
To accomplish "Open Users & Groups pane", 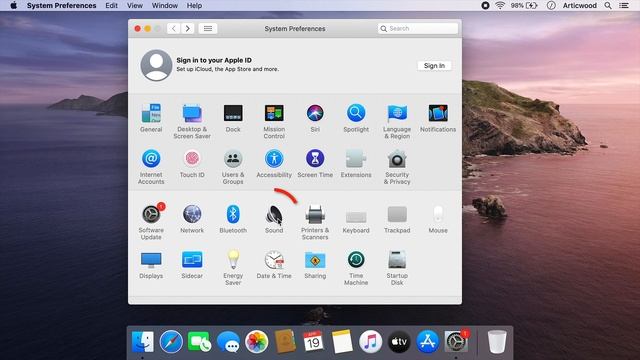I will (x=233, y=159).
